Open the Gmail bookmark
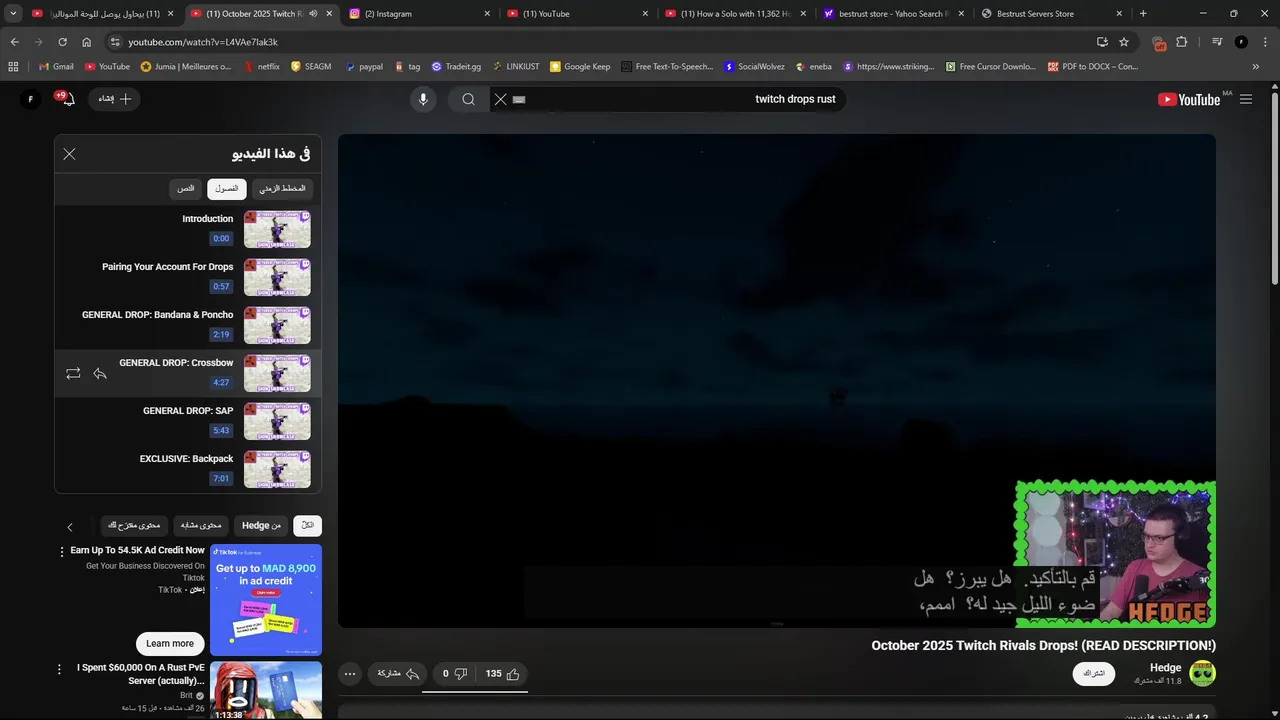This screenshot has width=1280, height=720. click(55, 67)
